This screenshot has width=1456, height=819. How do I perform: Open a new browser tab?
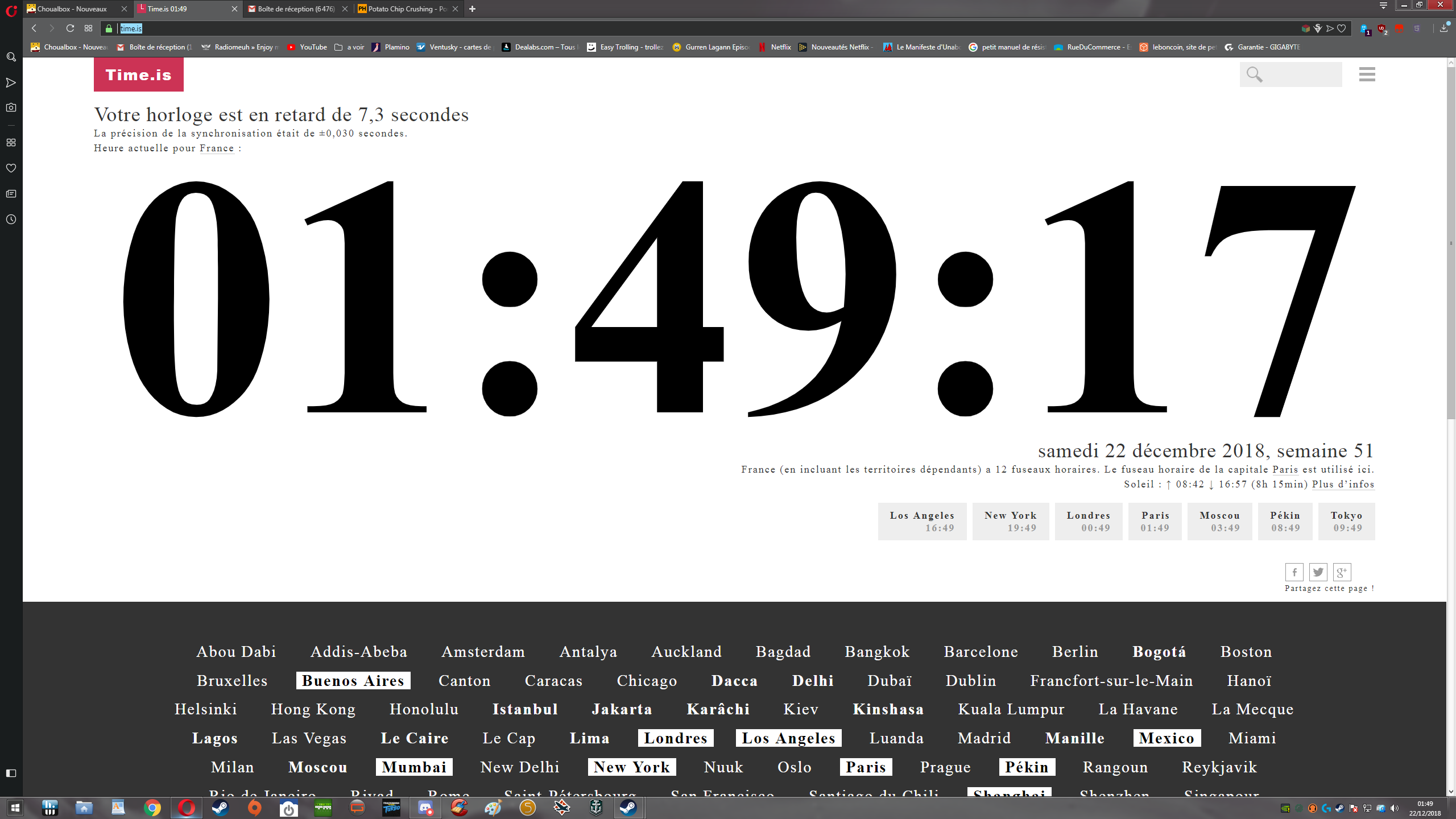(x=472, y=9)
